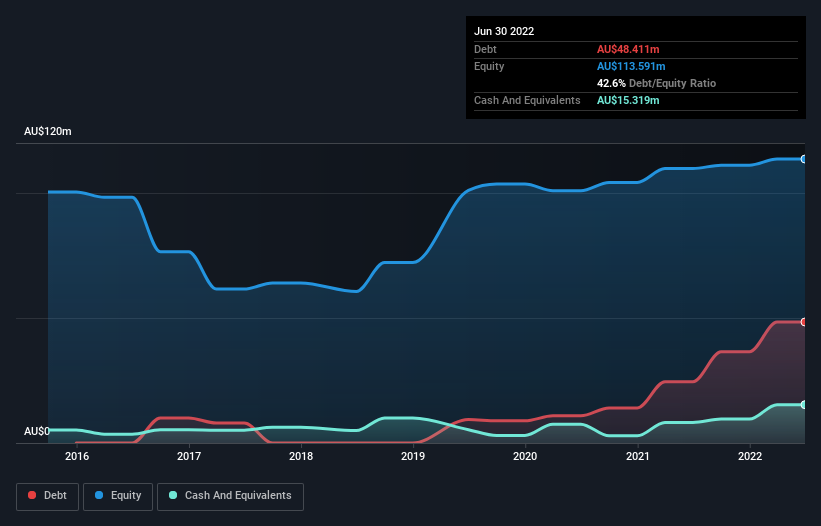
Task: Click the 2020 x-axis label
Action: [525, 456]
